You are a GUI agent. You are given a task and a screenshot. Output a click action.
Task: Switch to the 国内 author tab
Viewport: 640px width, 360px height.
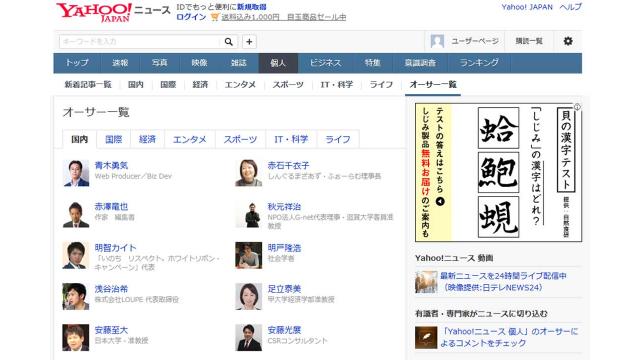tap(80, 139)
